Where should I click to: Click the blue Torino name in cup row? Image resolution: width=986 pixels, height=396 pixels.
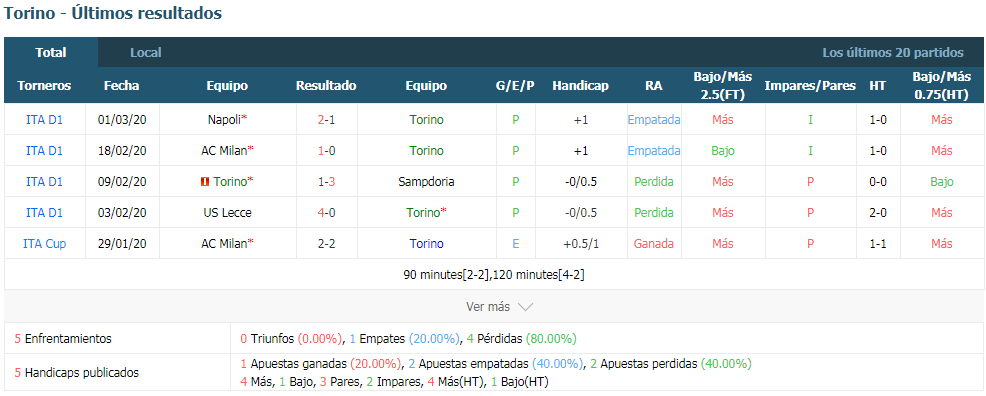(426, 243)
